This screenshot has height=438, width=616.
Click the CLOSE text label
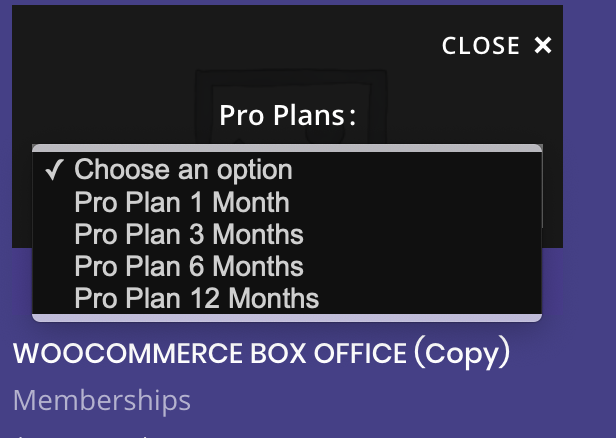point(481,46)
